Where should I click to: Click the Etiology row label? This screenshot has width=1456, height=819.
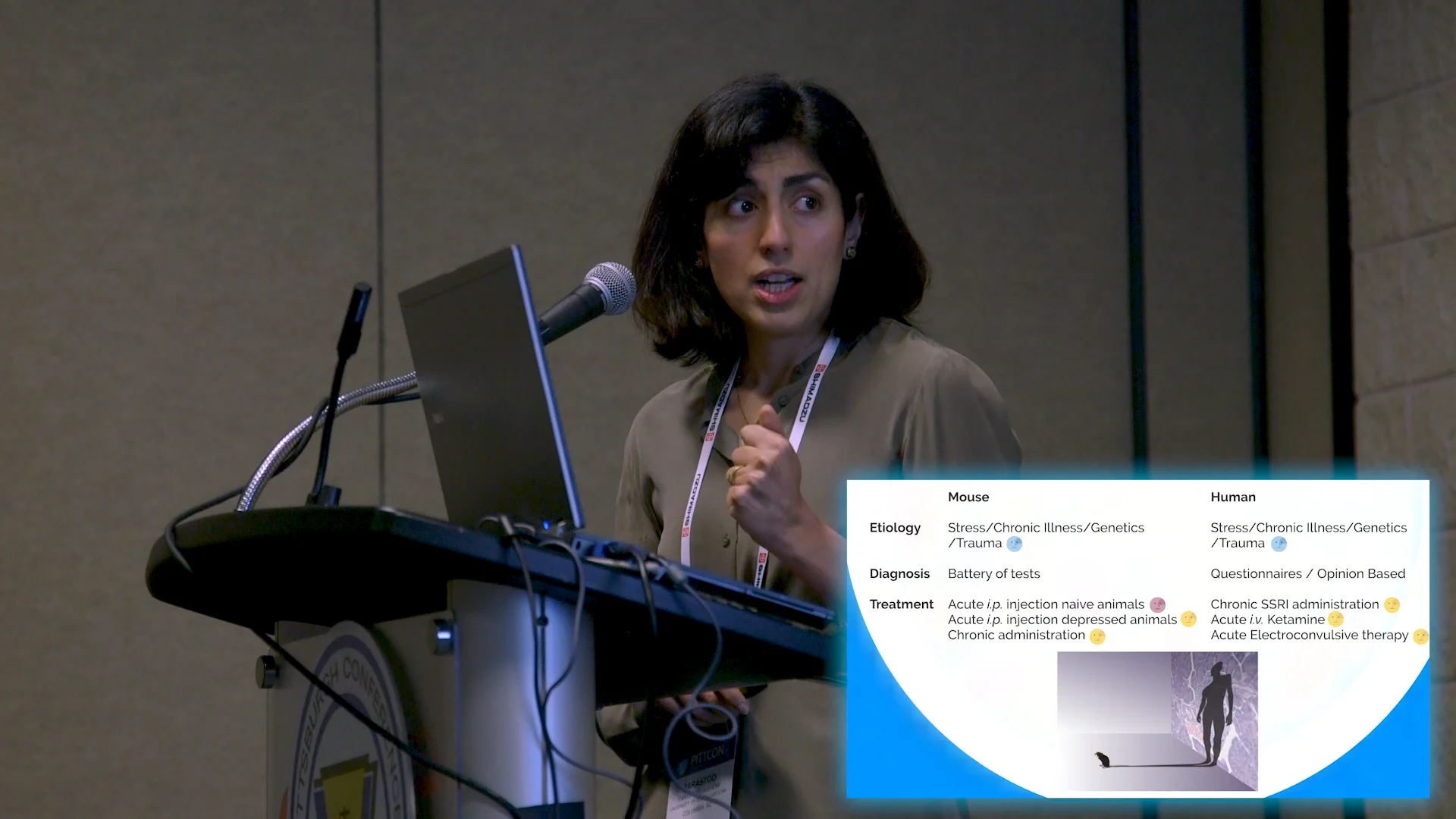pos(895,528)
